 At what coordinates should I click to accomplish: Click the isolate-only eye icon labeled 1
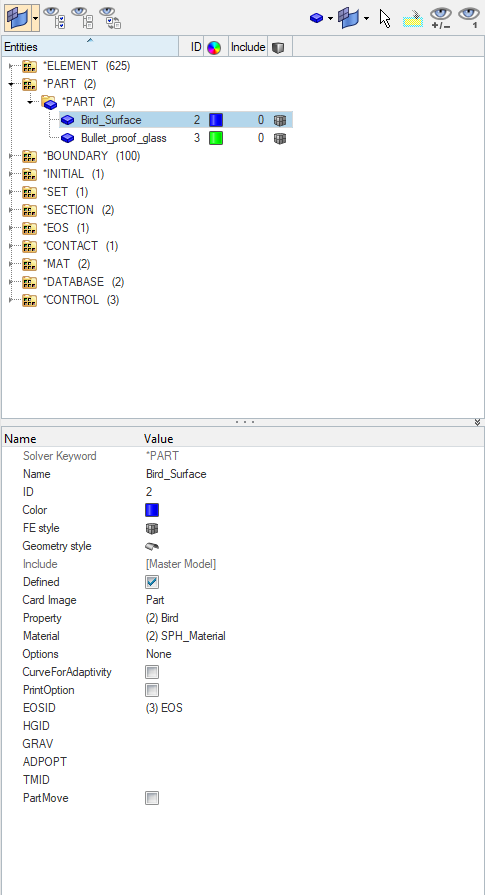(469, 18)
